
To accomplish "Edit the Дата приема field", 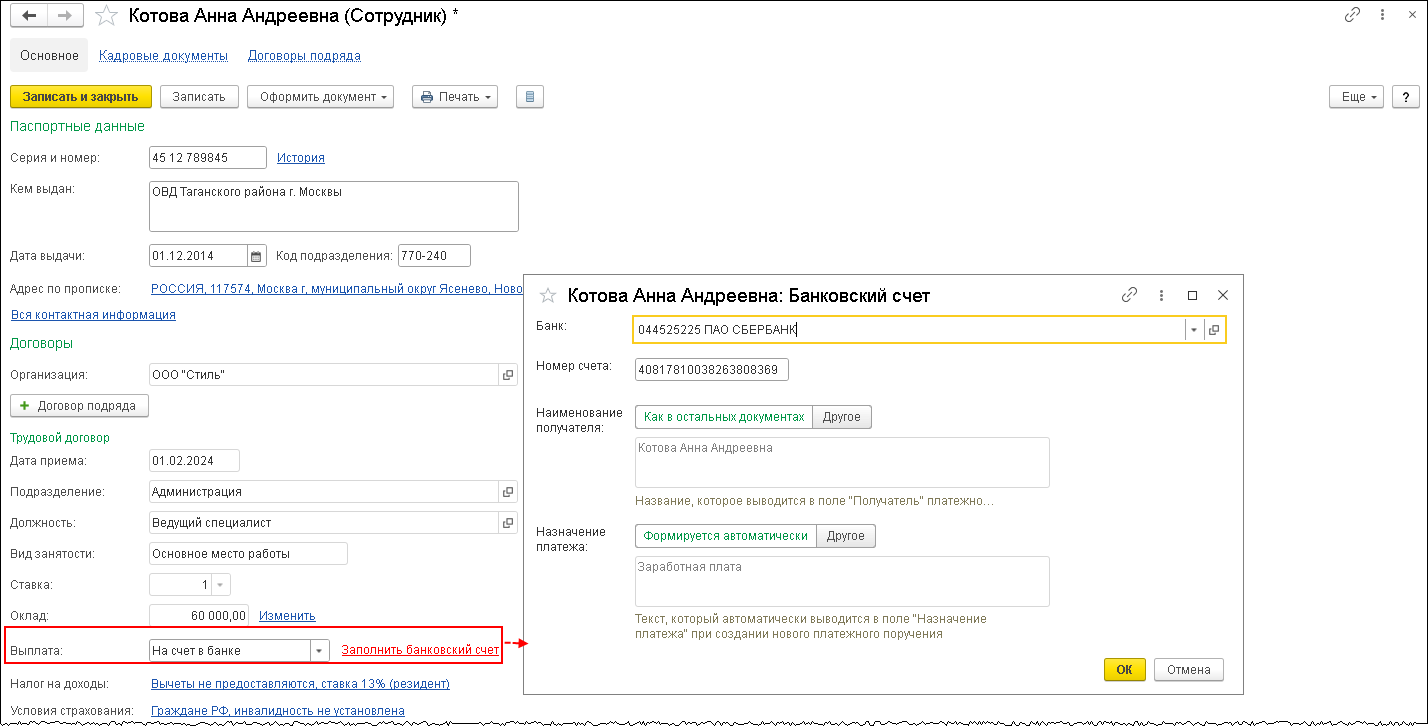I will click(x=194, y=461).
